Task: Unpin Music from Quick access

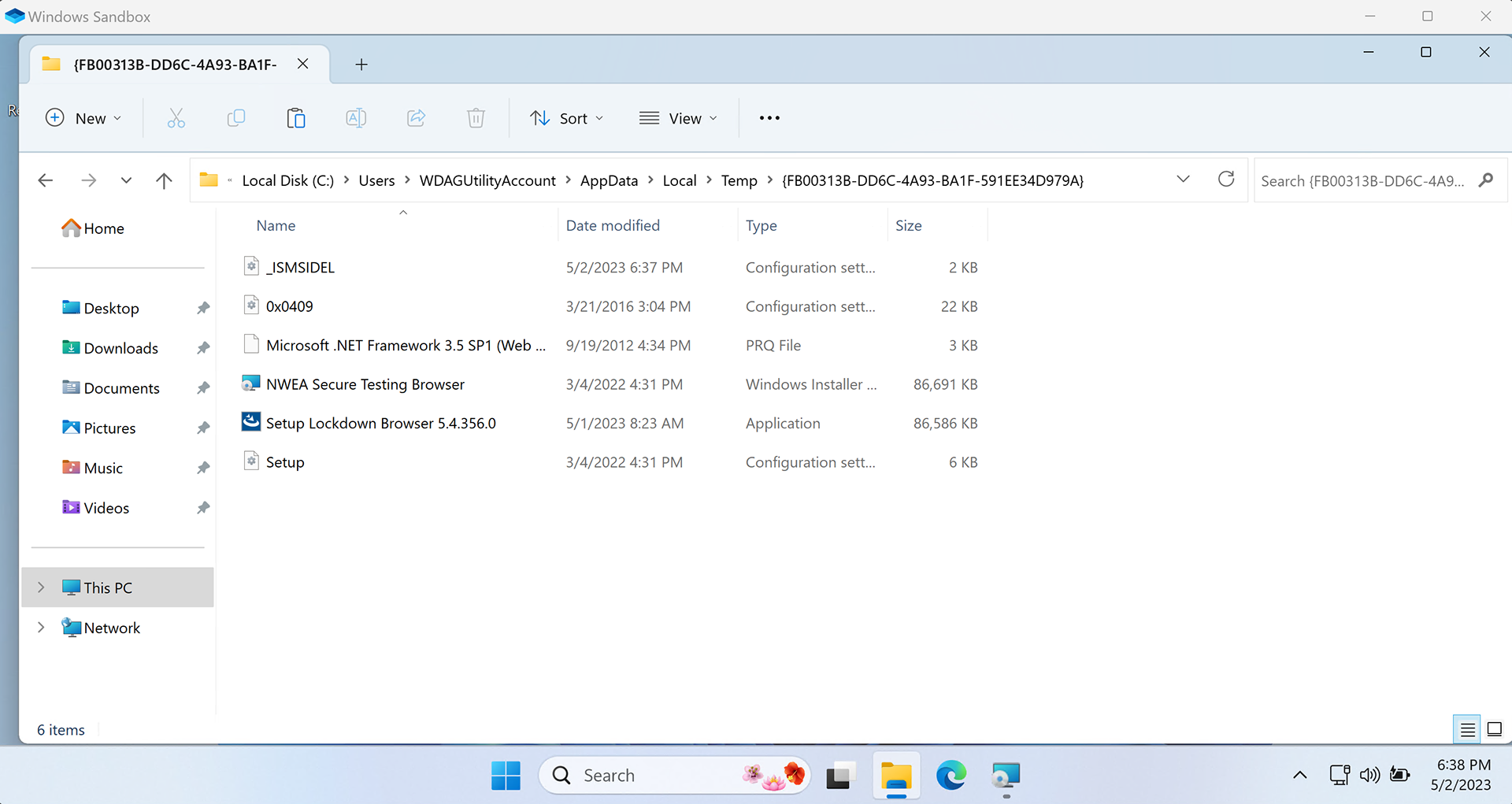Action: [x=203, y=468]
